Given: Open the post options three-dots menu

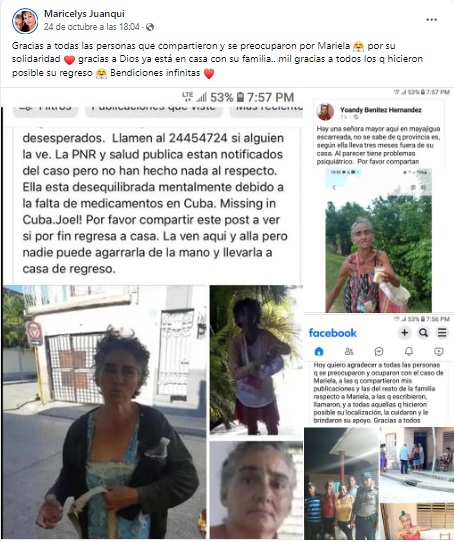Looking at the screenshot, I should (x=431, y=20).
